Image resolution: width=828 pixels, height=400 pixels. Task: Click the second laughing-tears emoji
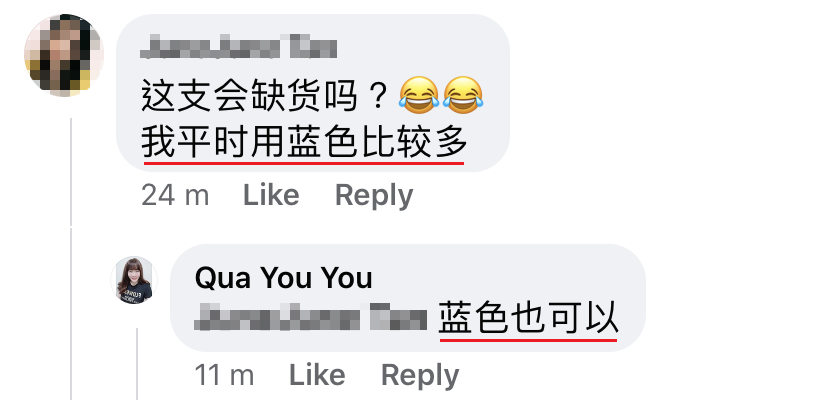[463, 95]
